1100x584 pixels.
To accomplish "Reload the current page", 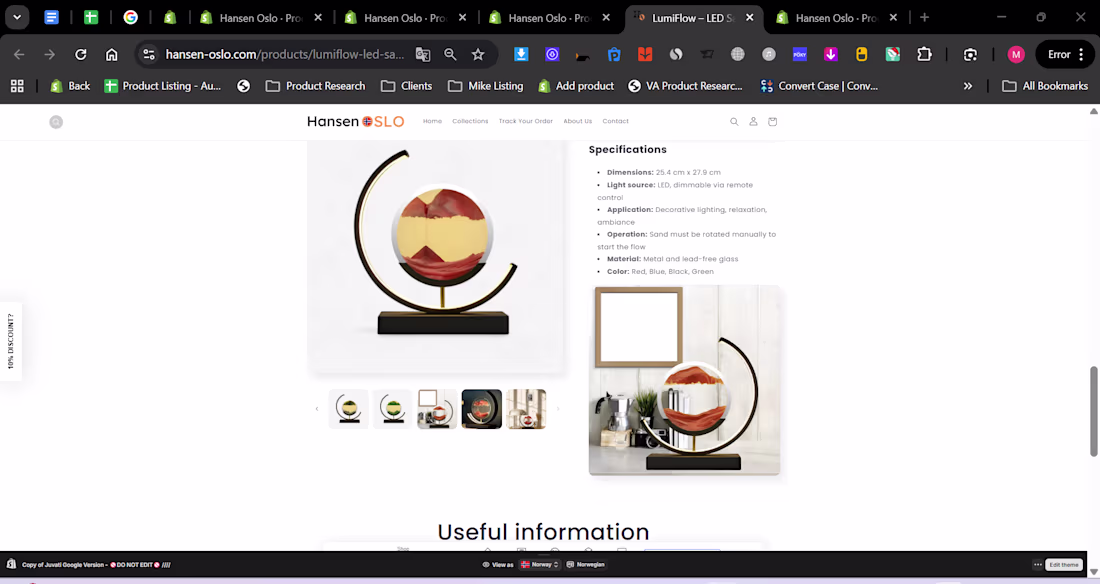I will tap(81, 54).
